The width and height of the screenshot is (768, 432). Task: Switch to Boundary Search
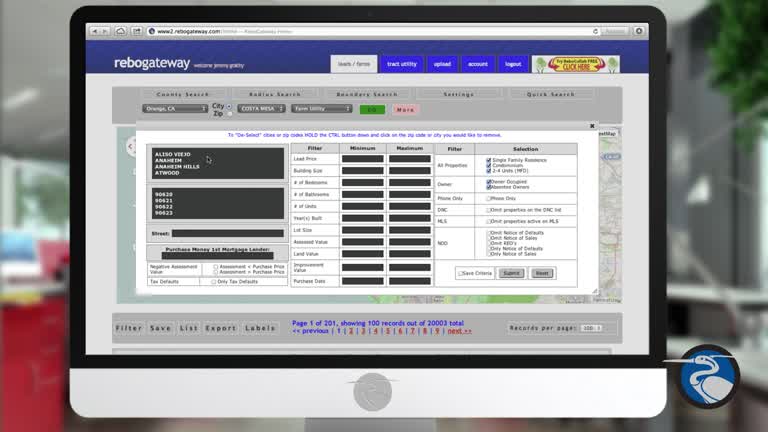(367, 94)
